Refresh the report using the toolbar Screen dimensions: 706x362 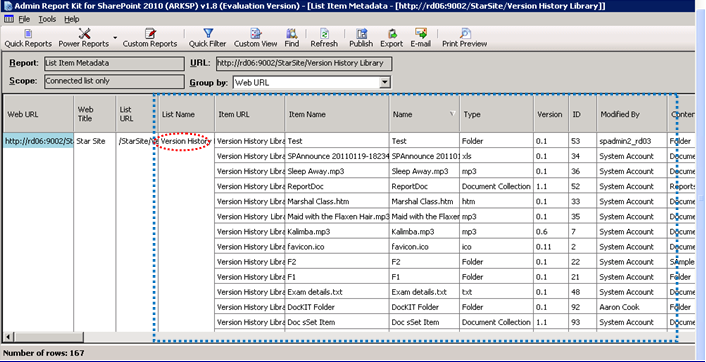pos(324,38)
